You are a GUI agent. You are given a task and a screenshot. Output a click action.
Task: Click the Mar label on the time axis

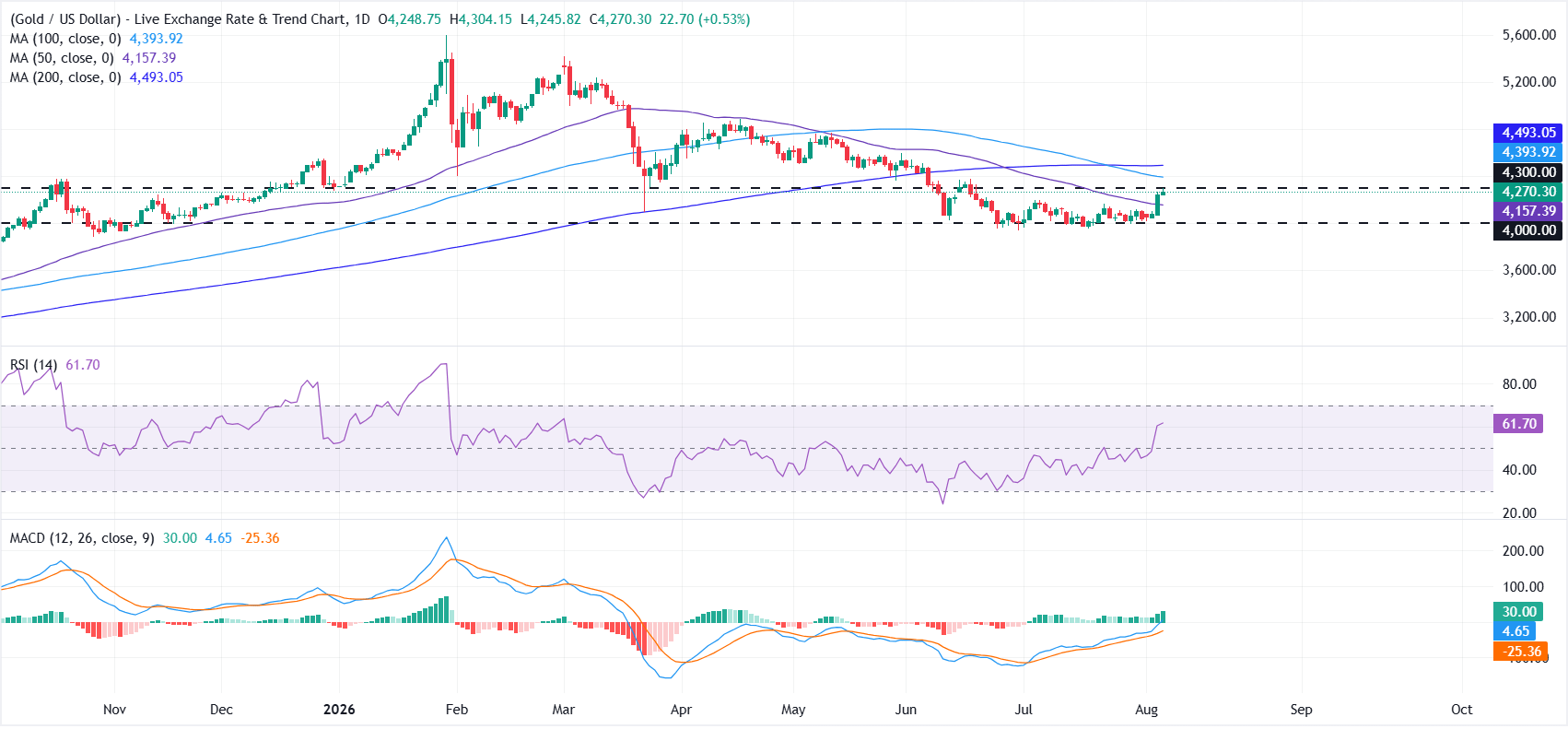click(564, 710)
